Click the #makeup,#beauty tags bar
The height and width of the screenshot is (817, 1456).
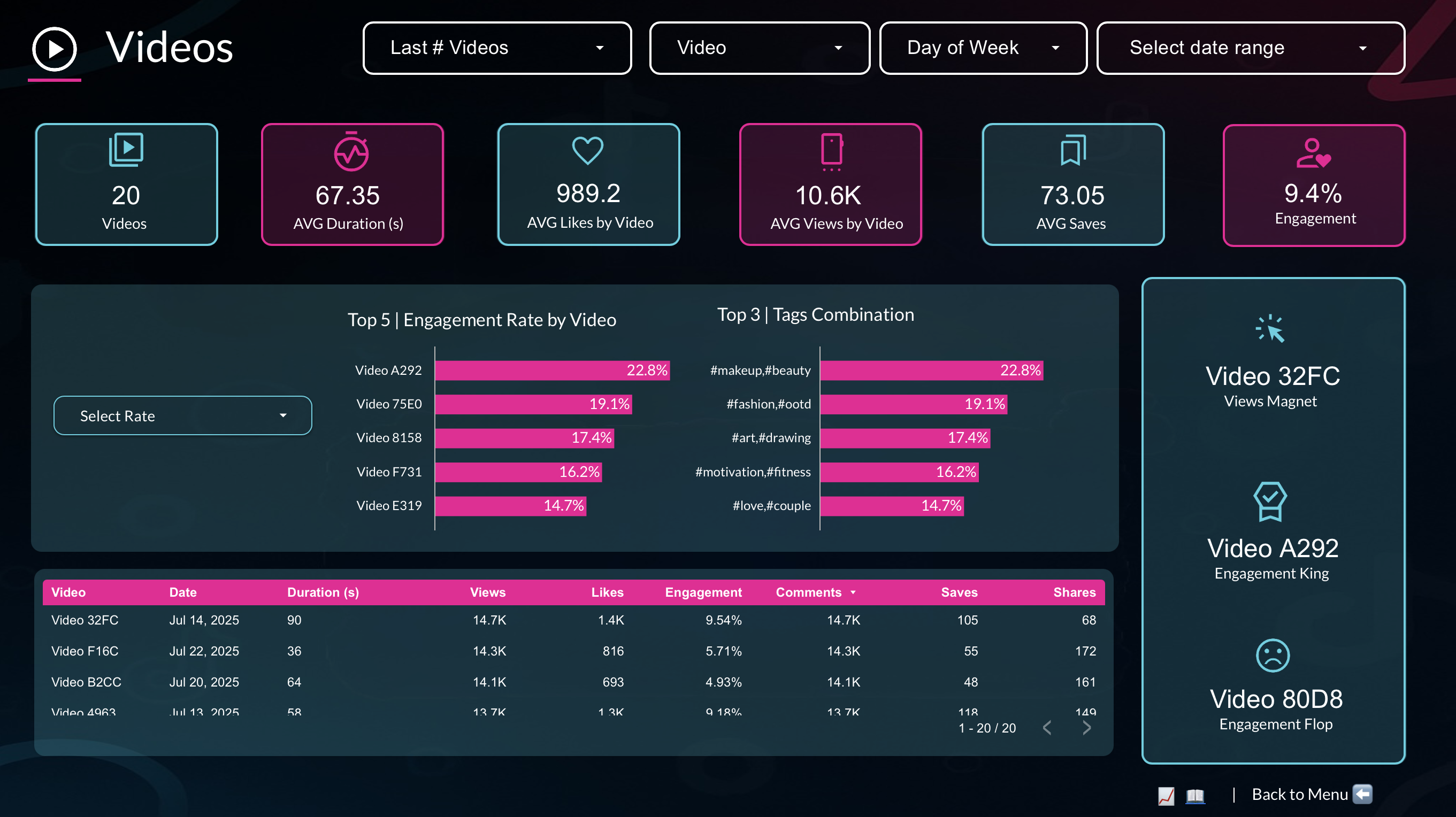pyautogui.click(x=931, y=370)
